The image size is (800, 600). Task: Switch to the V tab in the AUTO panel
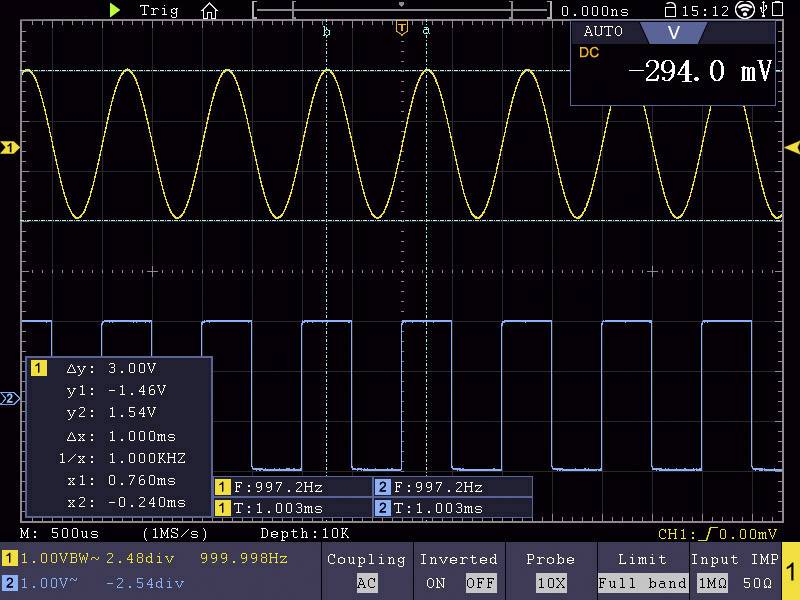[673, 32]
